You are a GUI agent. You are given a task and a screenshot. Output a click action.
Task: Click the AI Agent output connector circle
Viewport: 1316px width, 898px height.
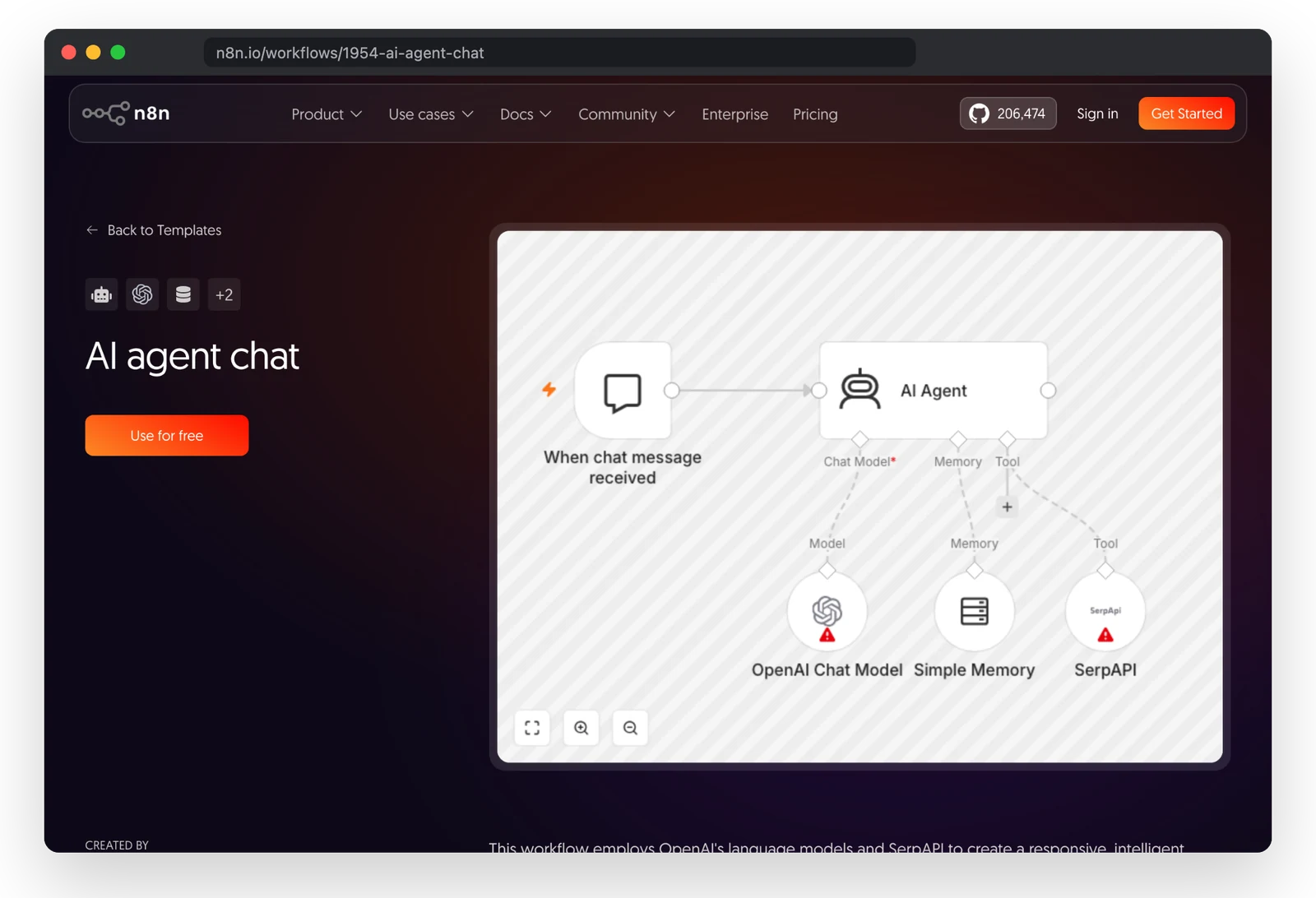click(1048, 391)
